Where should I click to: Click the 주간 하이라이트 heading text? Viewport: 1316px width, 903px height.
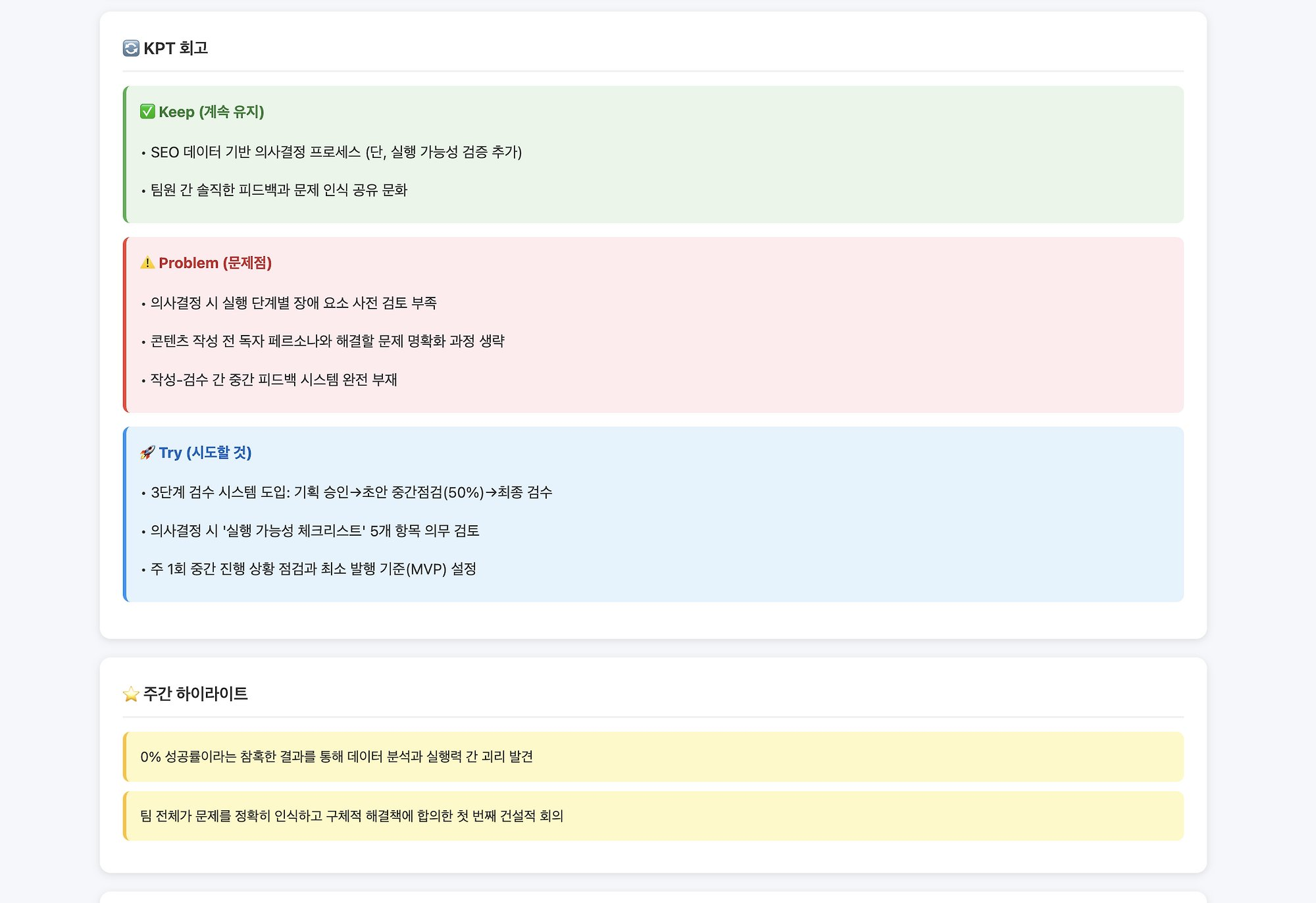click(x=195, y=694)
